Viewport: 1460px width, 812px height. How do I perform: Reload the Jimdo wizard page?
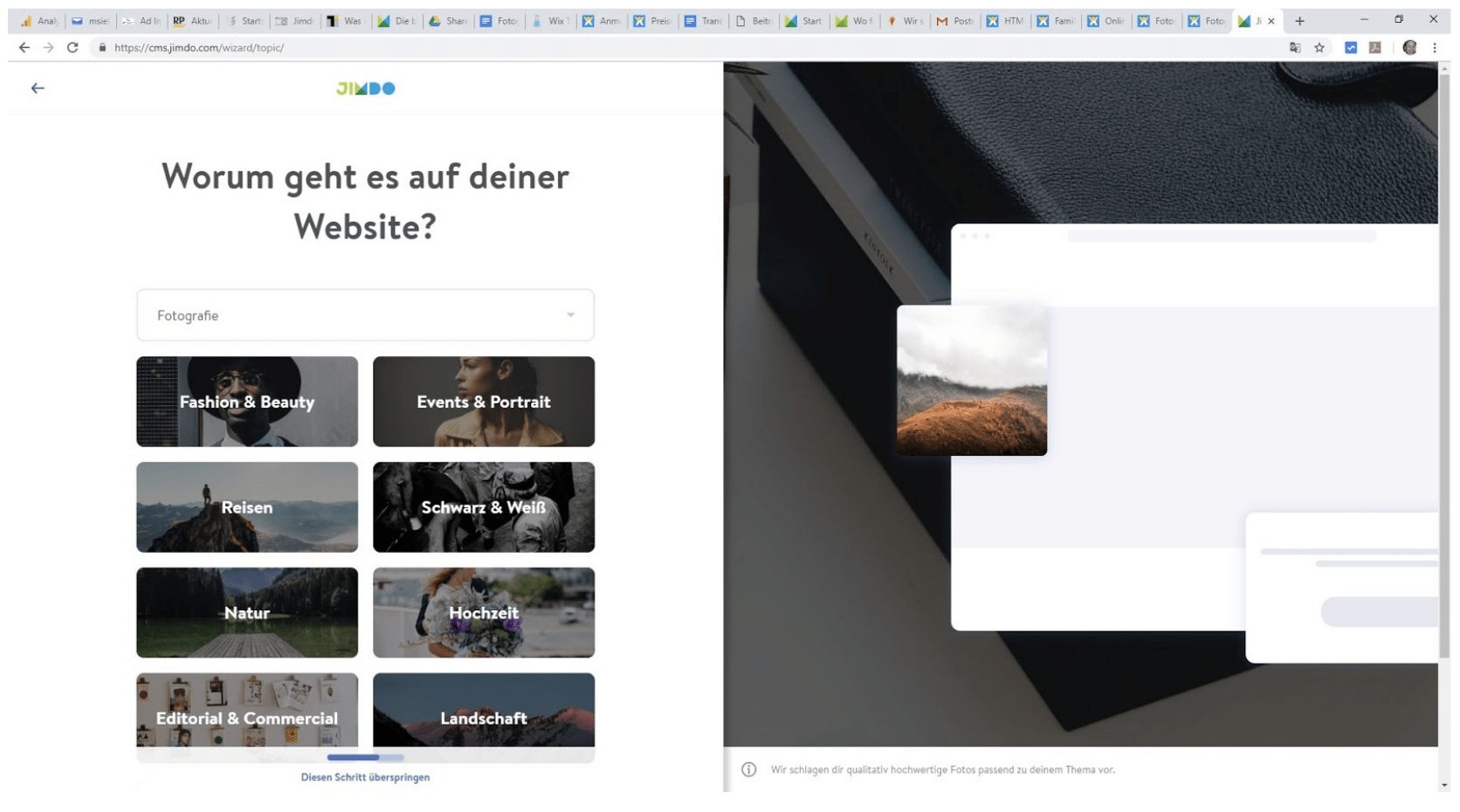click(x=72, y=47)
